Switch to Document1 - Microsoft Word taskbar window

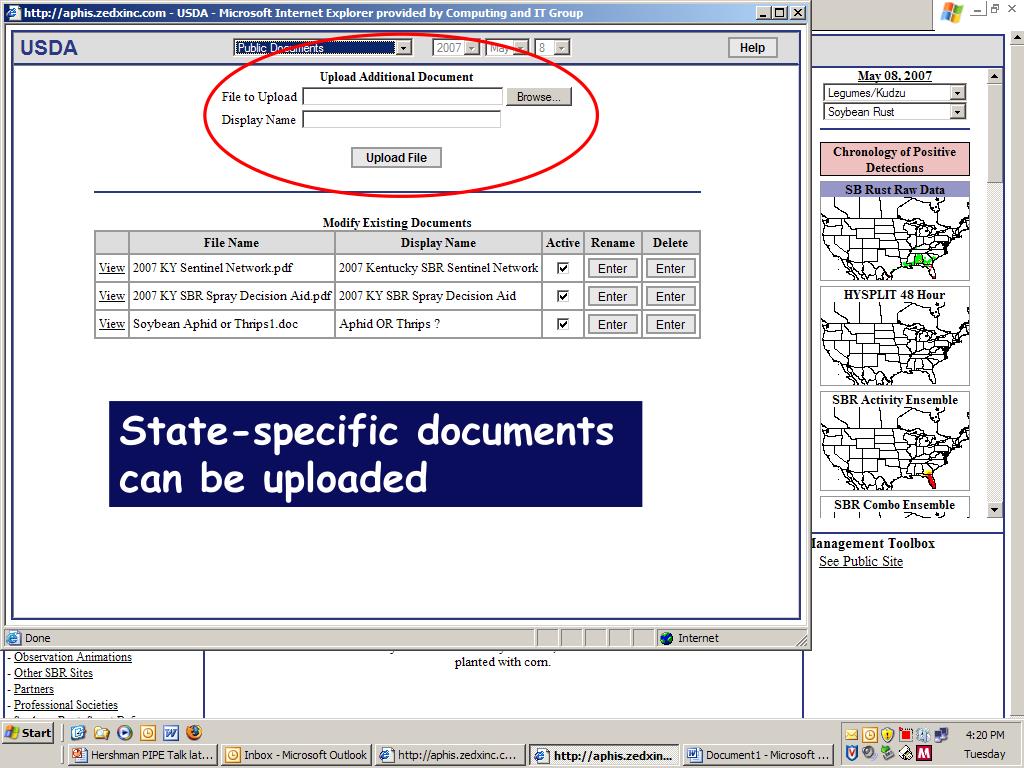[758, 754]
